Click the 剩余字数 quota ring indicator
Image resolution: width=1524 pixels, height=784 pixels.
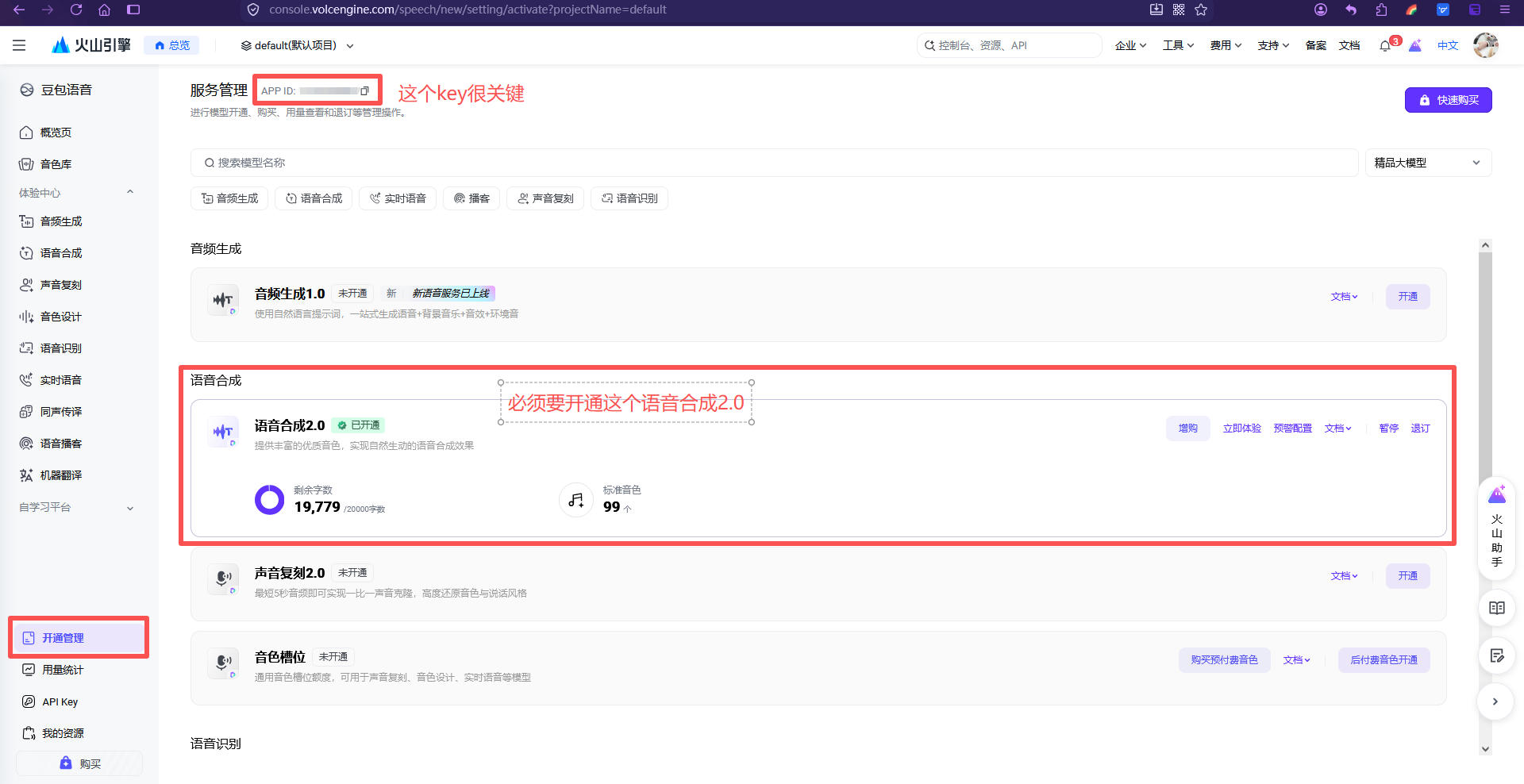pyautogui.click(x=269, y=500)
